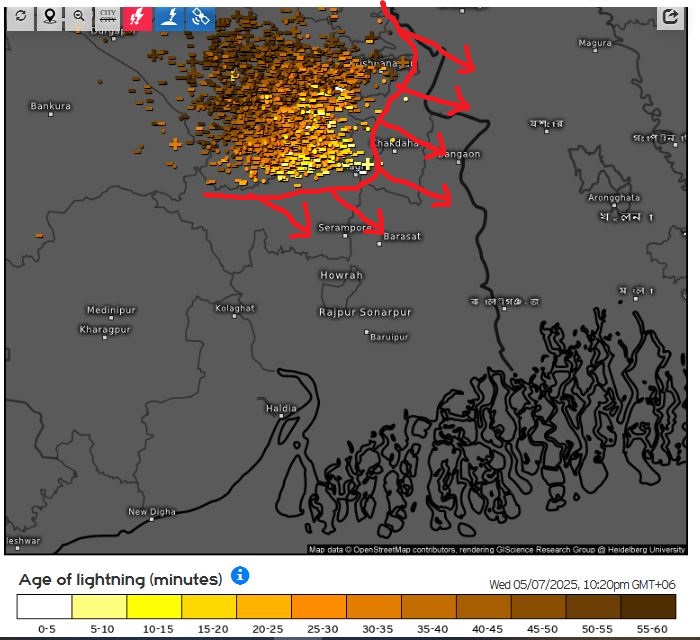The width and height of the screenshot is (700, 640).
Task: Click the dark brown 55-60 minutes swatch
Action: coord(648,607)
